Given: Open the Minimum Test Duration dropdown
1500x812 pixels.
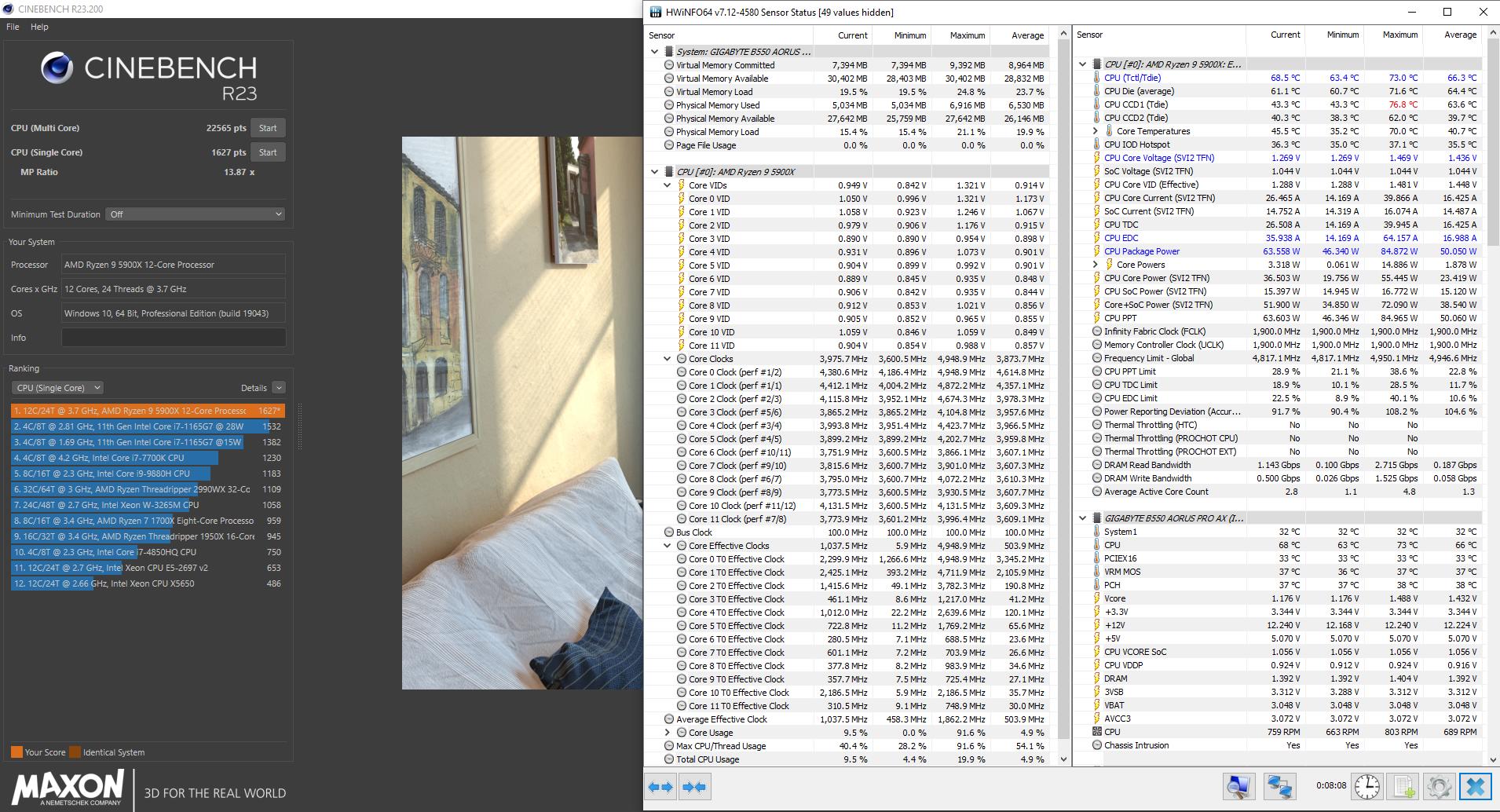Looking at the screenshot, I should pos(196,214).
